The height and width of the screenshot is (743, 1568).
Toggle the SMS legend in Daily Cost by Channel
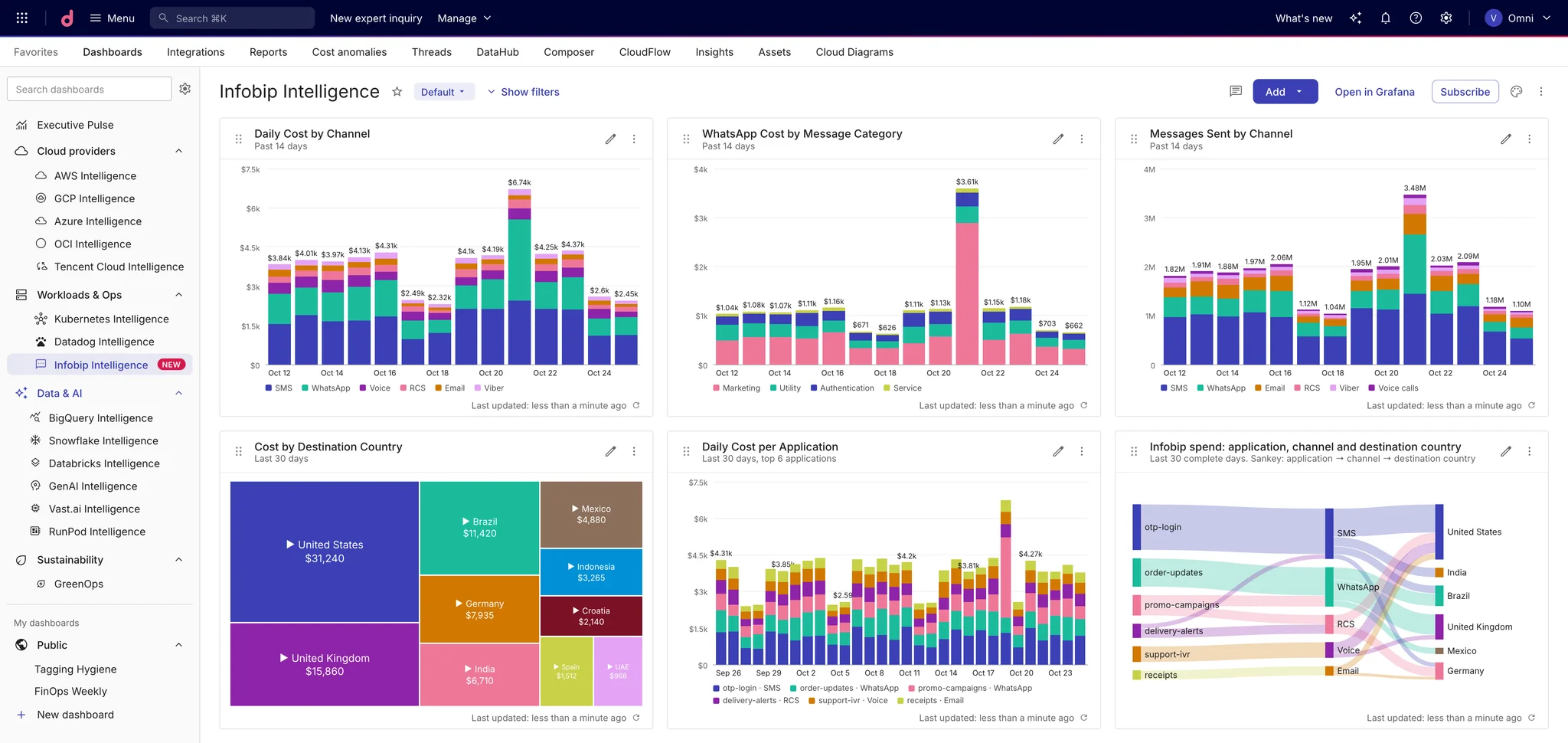point(279,388)
